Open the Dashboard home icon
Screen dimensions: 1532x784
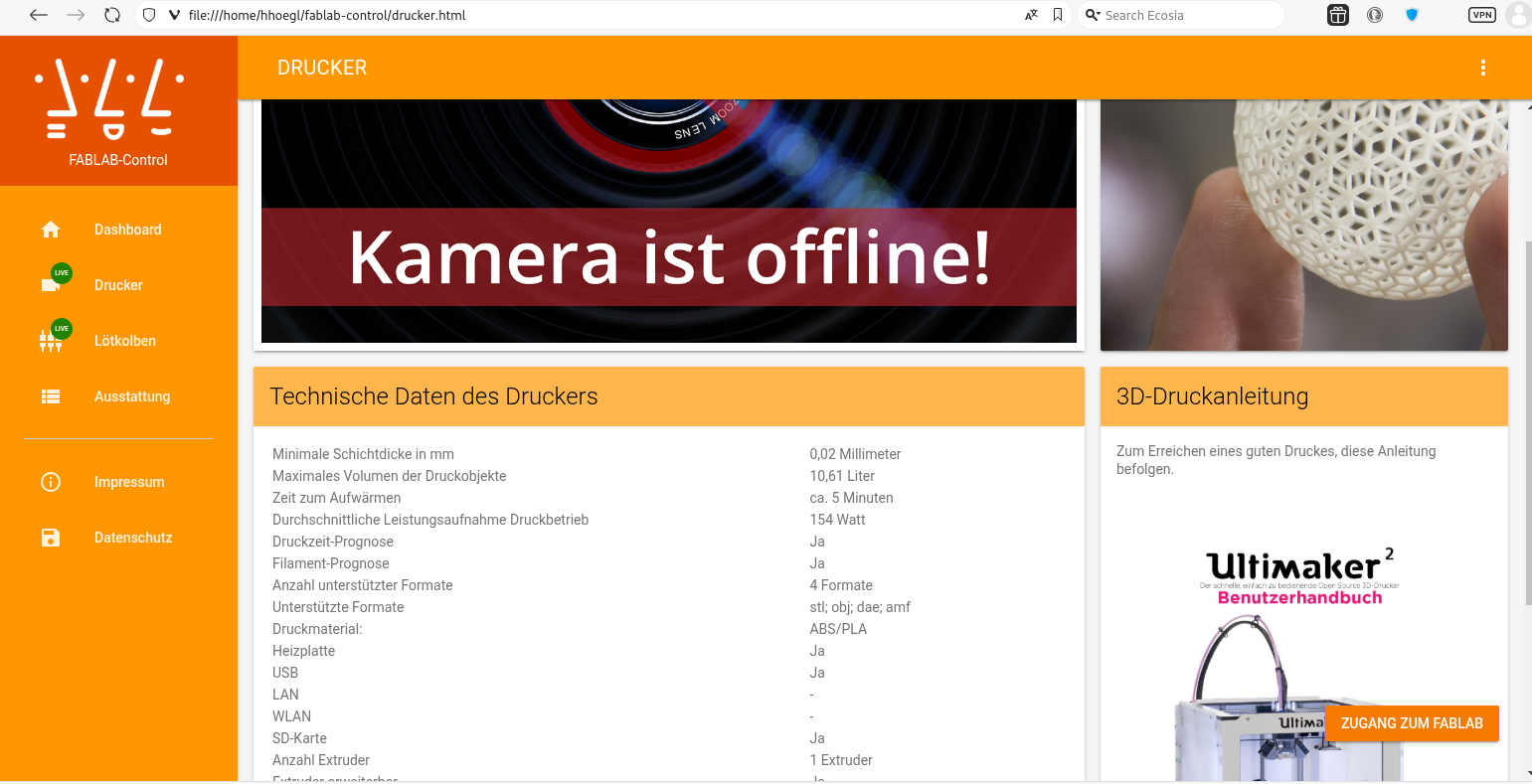51,230
